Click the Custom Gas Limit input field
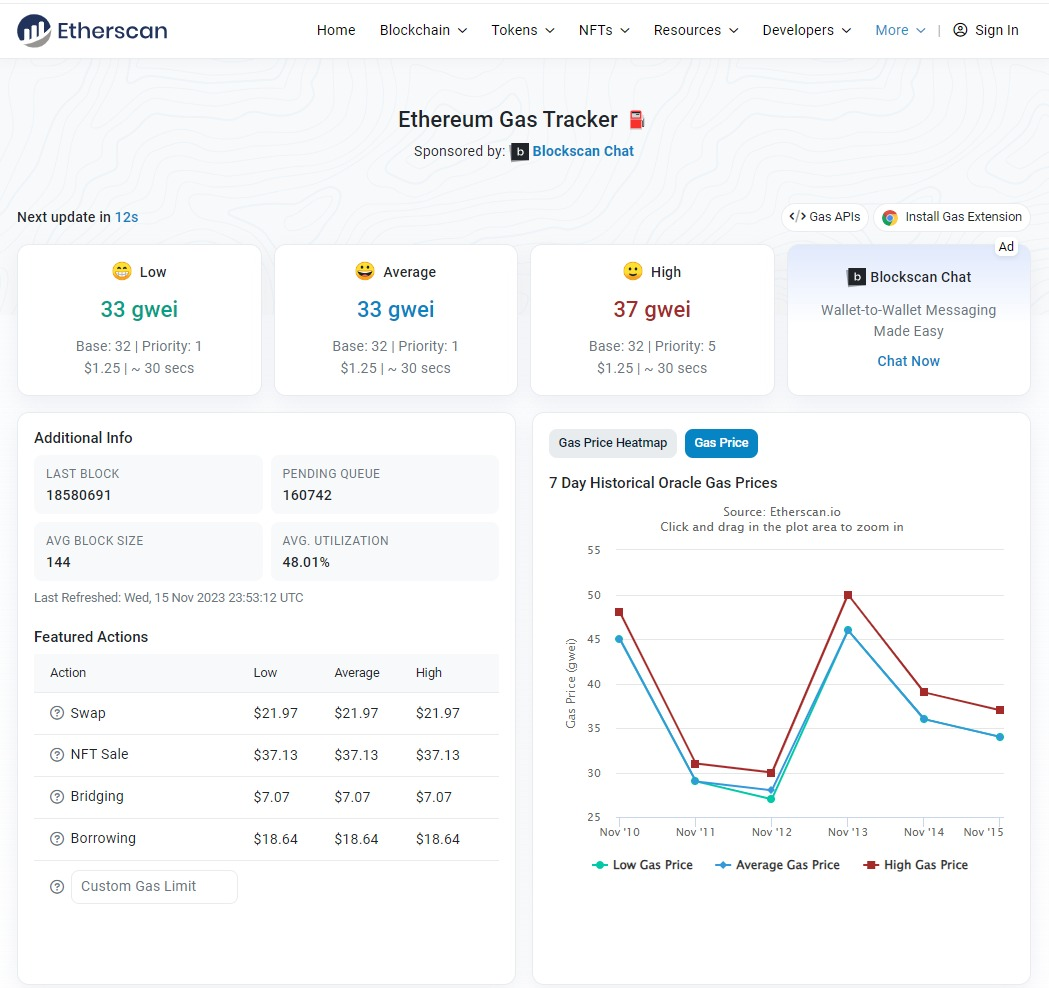 [x=154, y=886]
